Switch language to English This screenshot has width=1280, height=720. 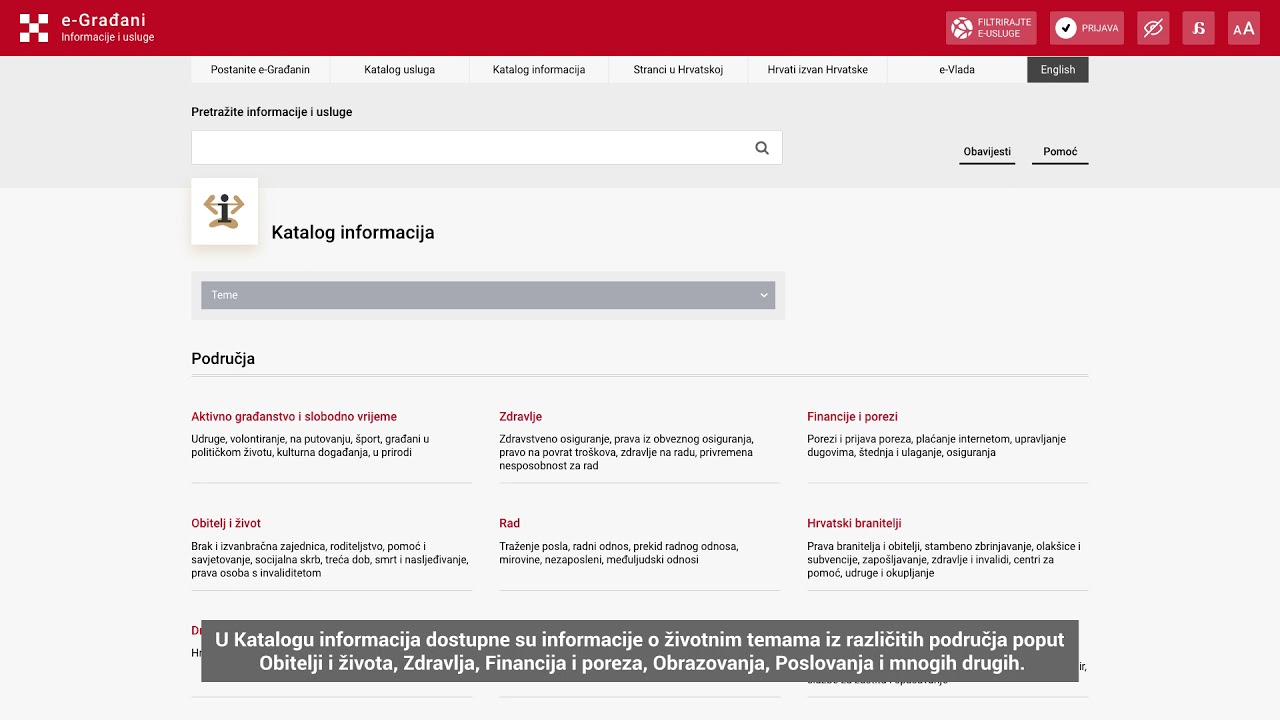(1058, 70)
